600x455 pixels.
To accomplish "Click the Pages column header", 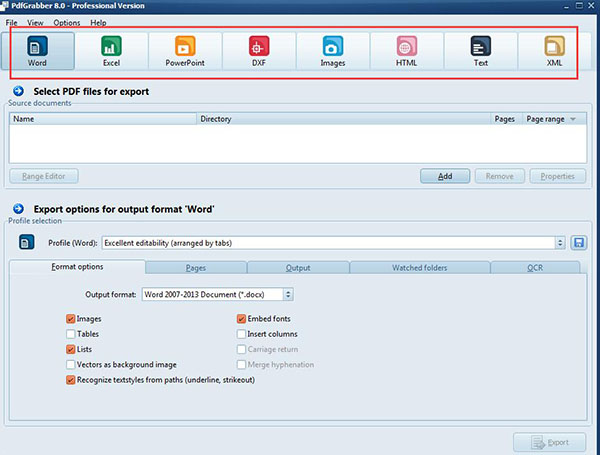I will coord(504,119).
